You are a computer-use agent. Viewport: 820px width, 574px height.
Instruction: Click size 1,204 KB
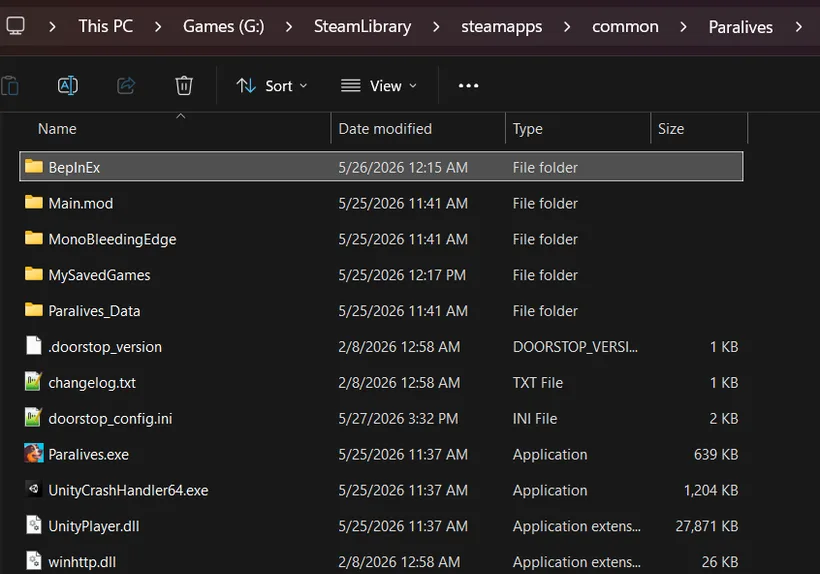[x=711, y=490]
